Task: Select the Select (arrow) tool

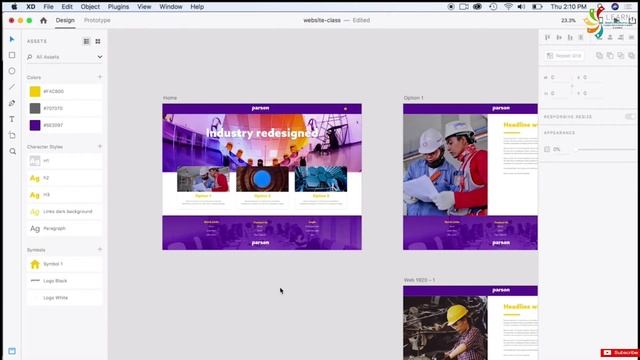Action: pyautogui.click(x=12, y=39)
